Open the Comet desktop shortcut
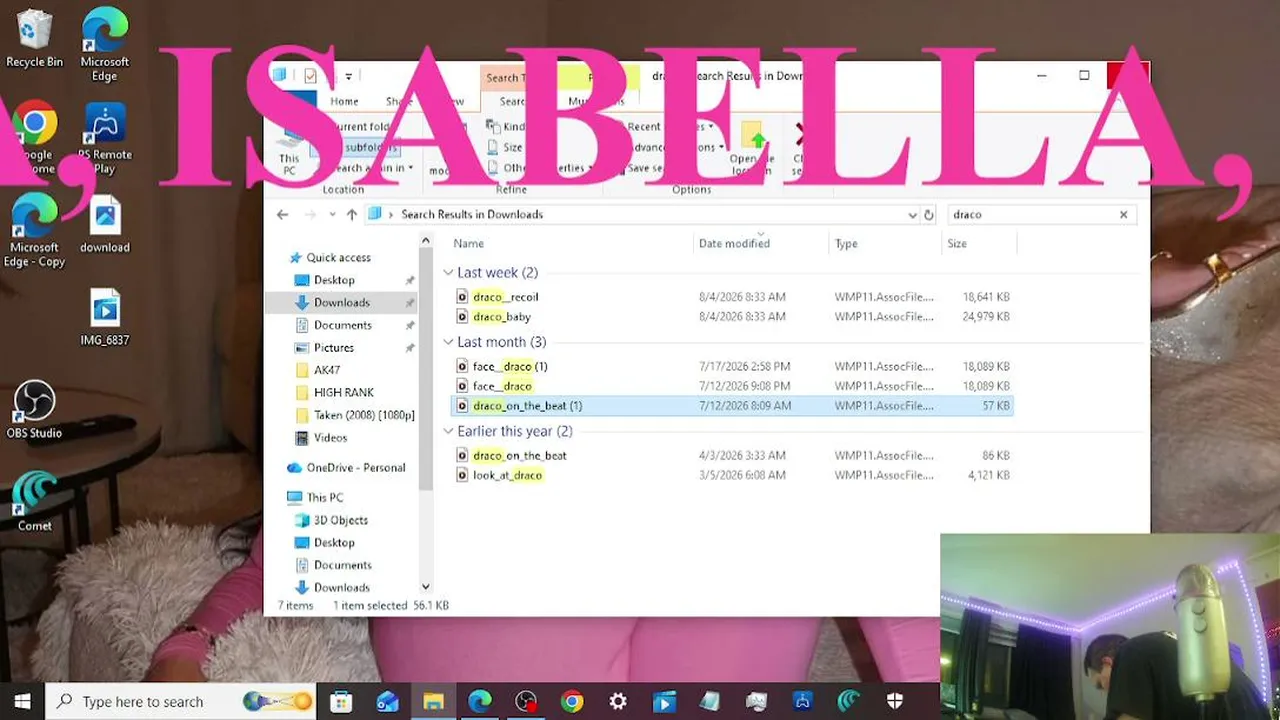 click(x=34, y=501)
